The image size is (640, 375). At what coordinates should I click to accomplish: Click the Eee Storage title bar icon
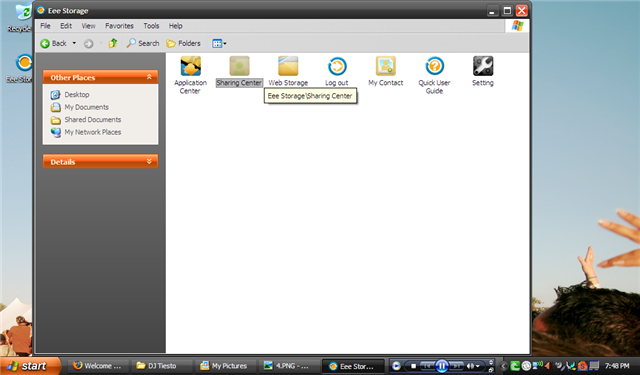click(x=41, y=10)
